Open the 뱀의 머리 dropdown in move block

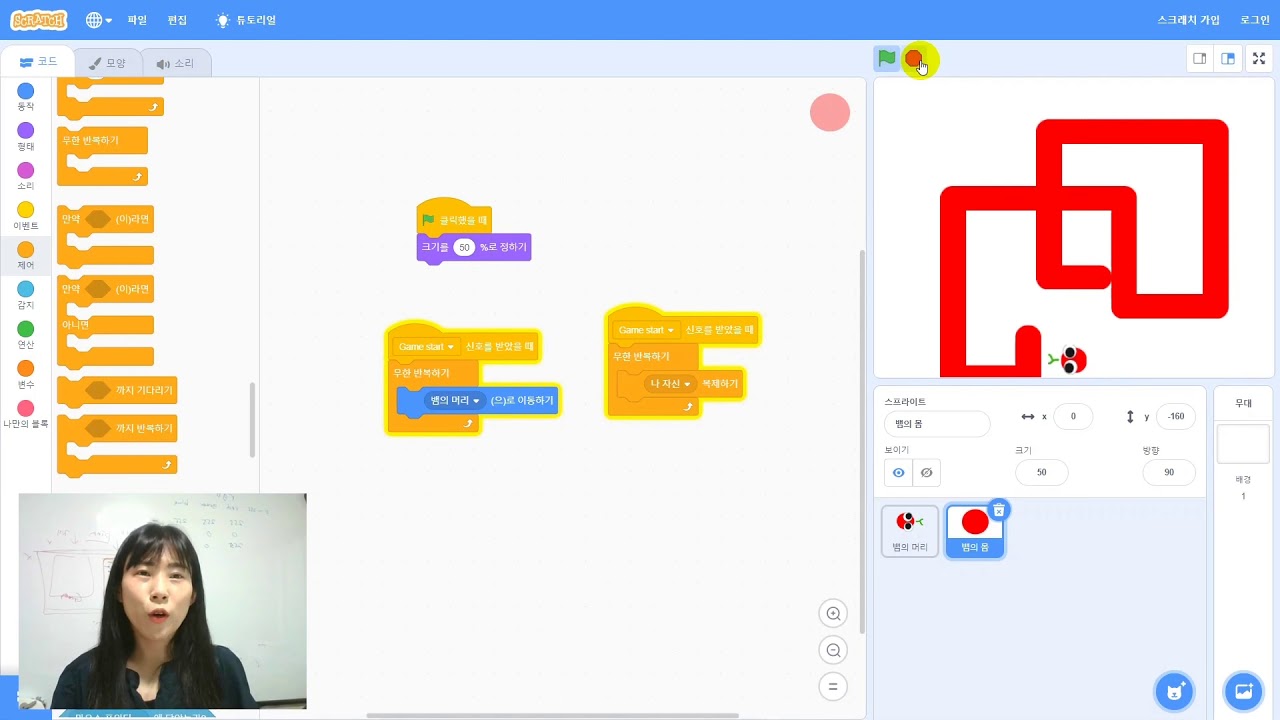pyautogui.click(x=455, y=400)
